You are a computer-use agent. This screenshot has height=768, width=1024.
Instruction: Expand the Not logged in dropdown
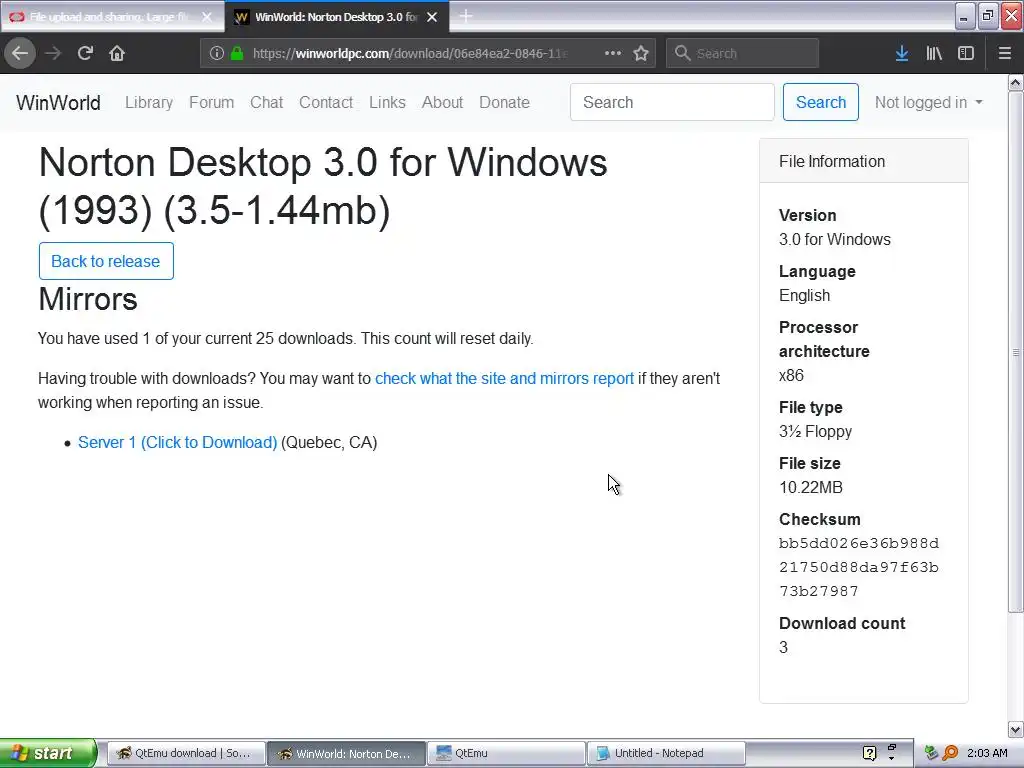(928, 103)
